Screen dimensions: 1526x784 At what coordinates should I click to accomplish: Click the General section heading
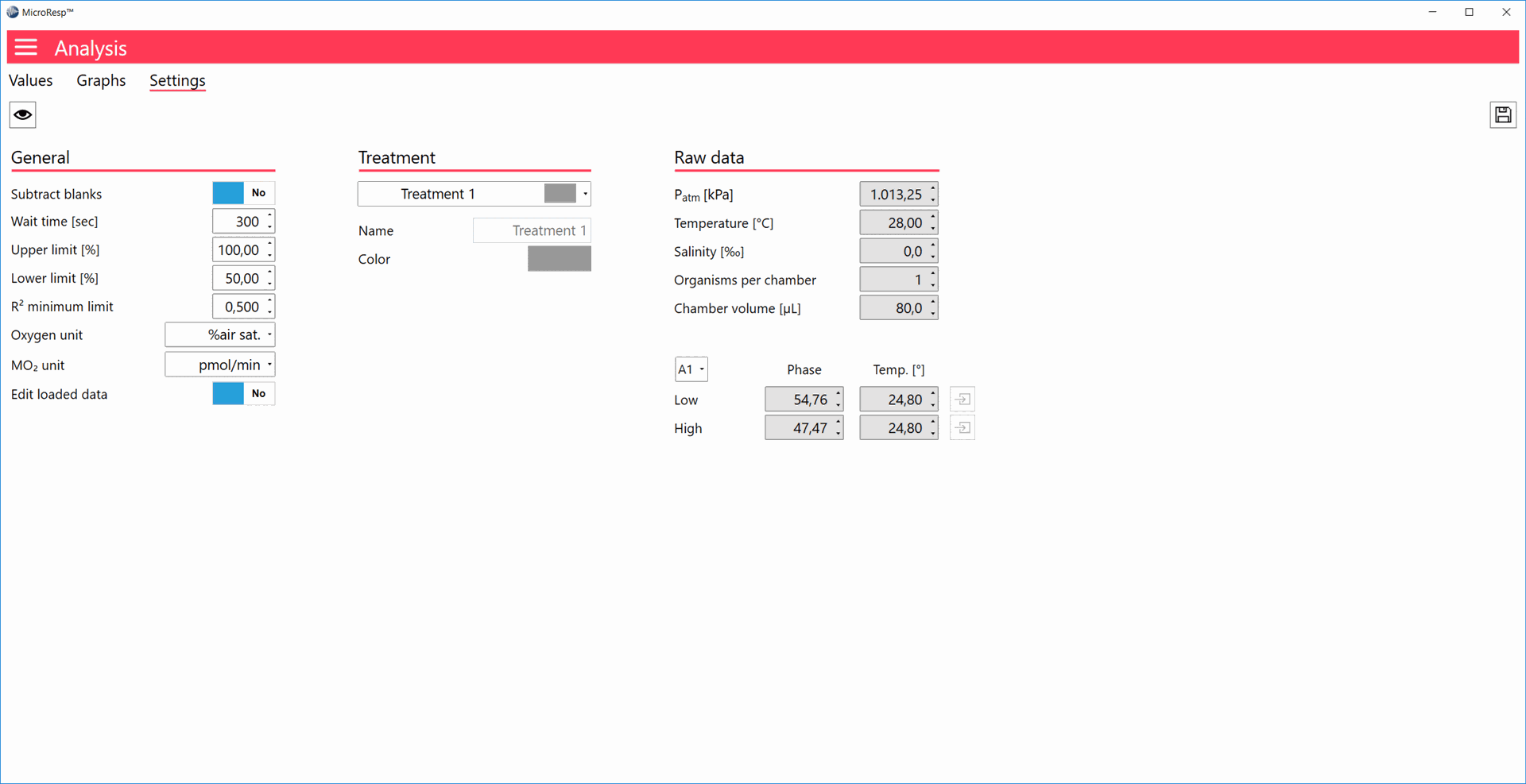(41, 157)
